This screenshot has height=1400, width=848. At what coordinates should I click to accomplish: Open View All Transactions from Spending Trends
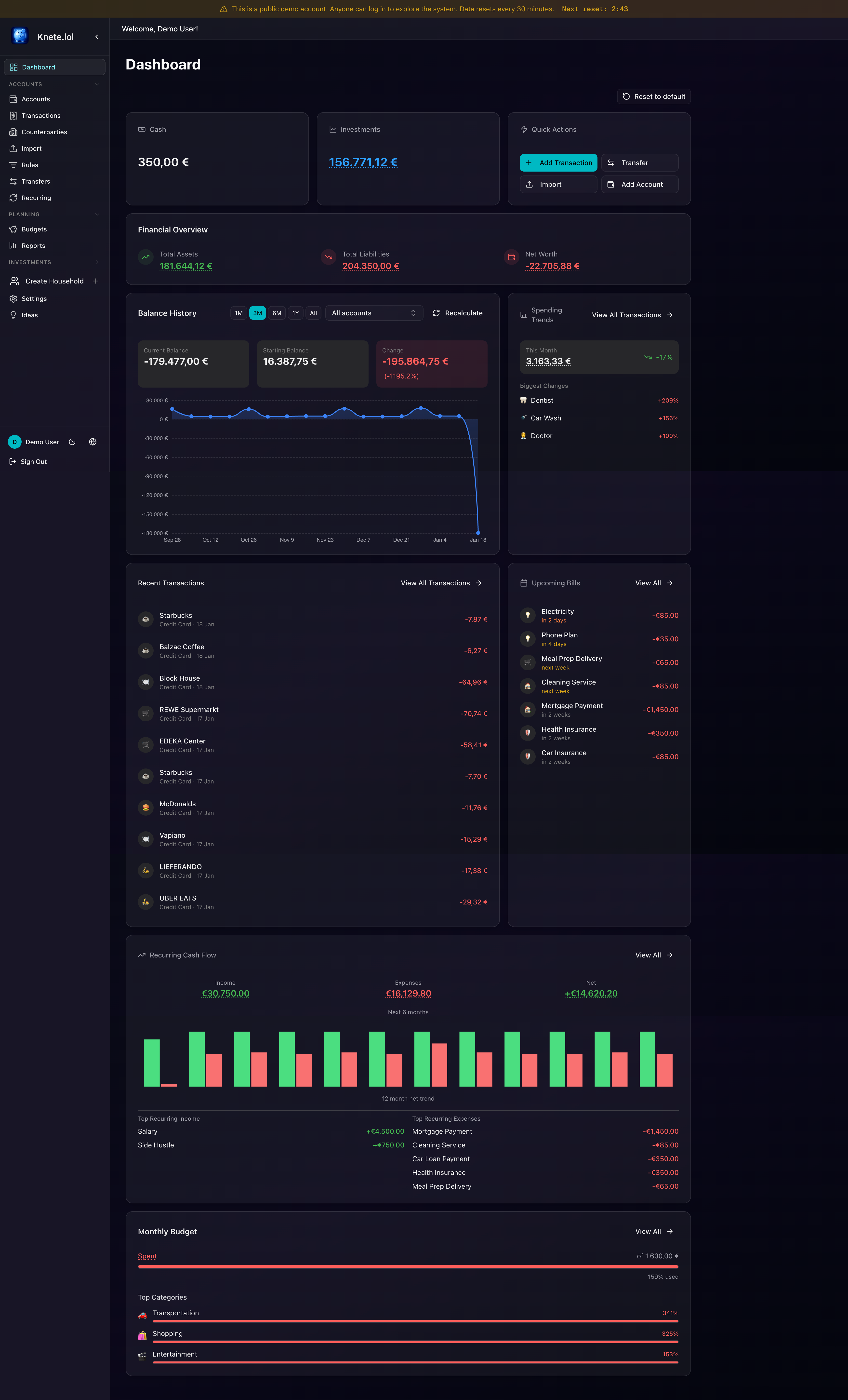pos(632,315)
